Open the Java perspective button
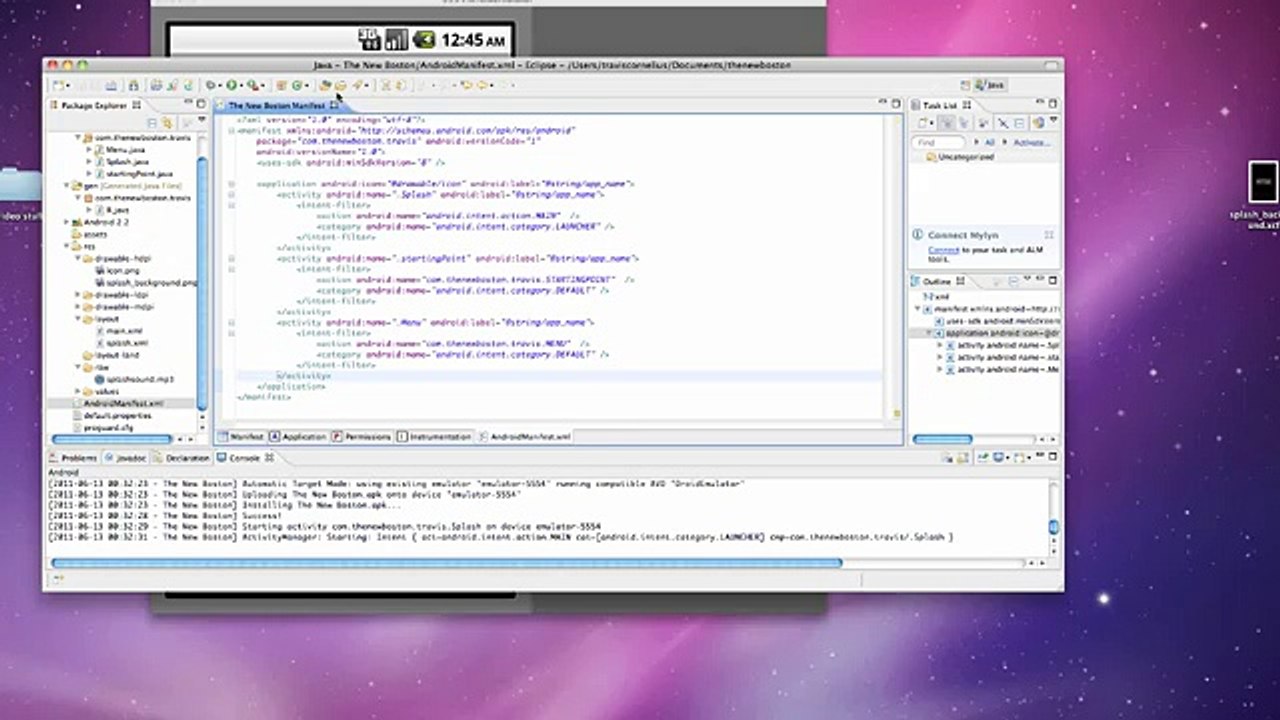This screenshot has width=1280, height=720. click(990, 85)
